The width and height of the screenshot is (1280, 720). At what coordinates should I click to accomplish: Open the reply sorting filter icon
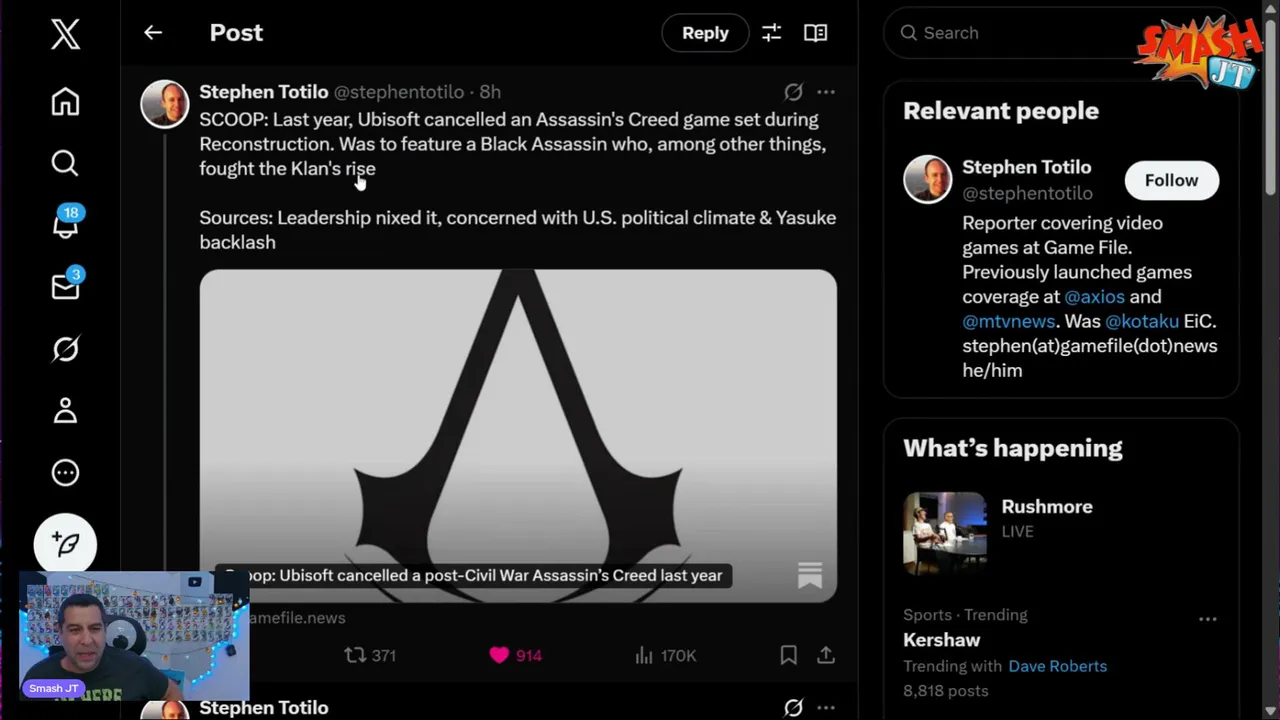coord(771,33)
